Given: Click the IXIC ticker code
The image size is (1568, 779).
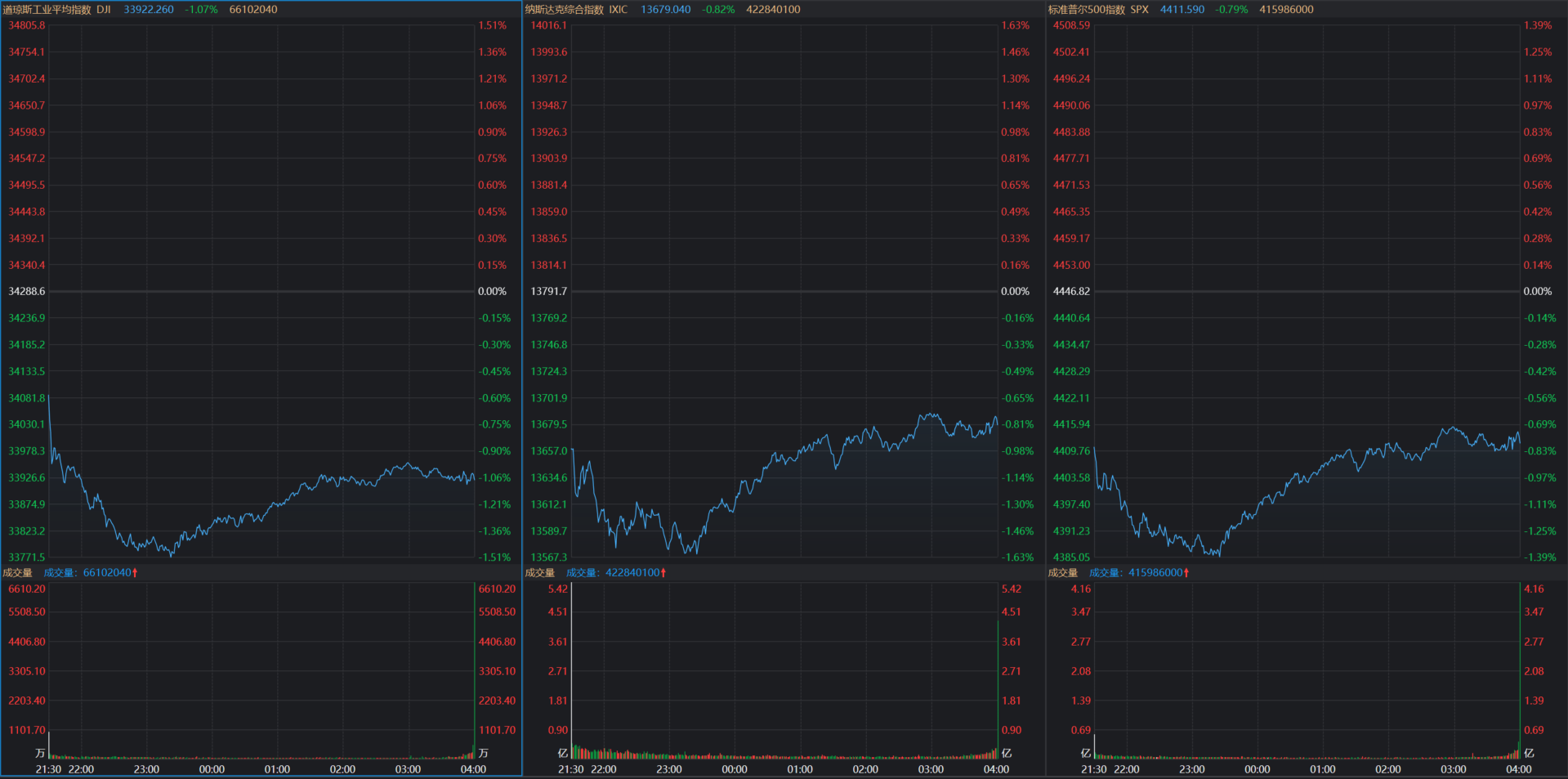Looking at the screenshot, I should click(619, 10).
